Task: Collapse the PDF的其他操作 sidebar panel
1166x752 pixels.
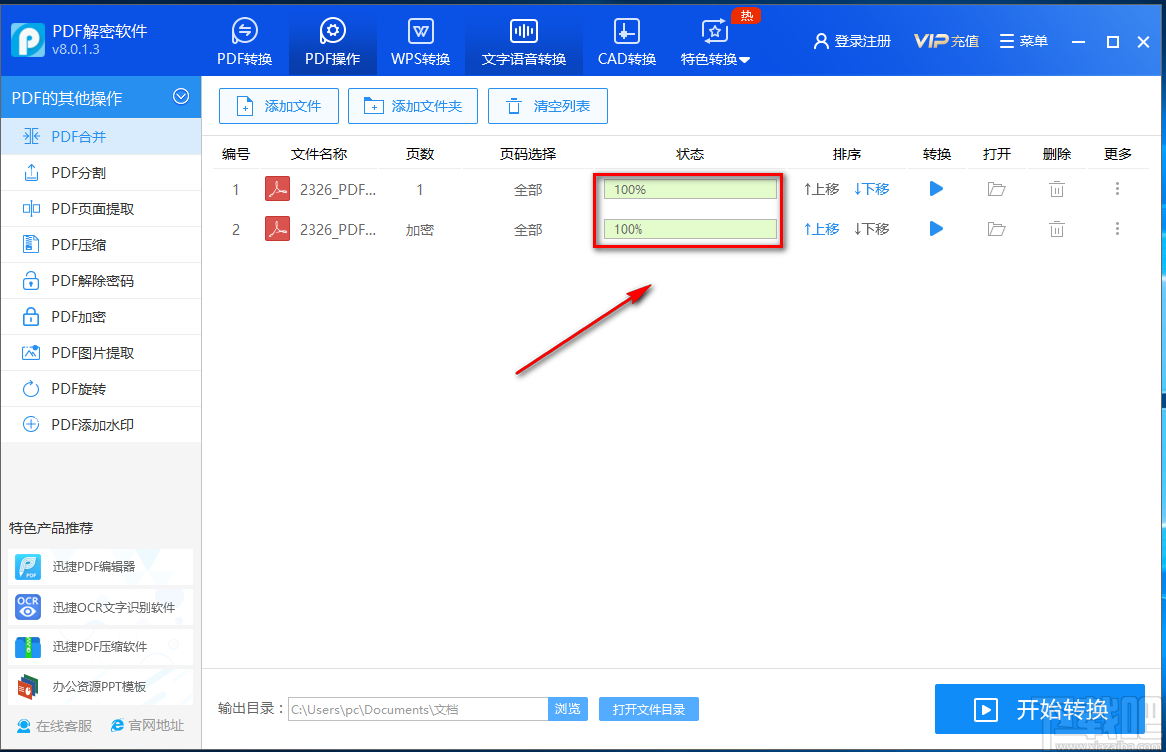Action: [x=181, y=97]
